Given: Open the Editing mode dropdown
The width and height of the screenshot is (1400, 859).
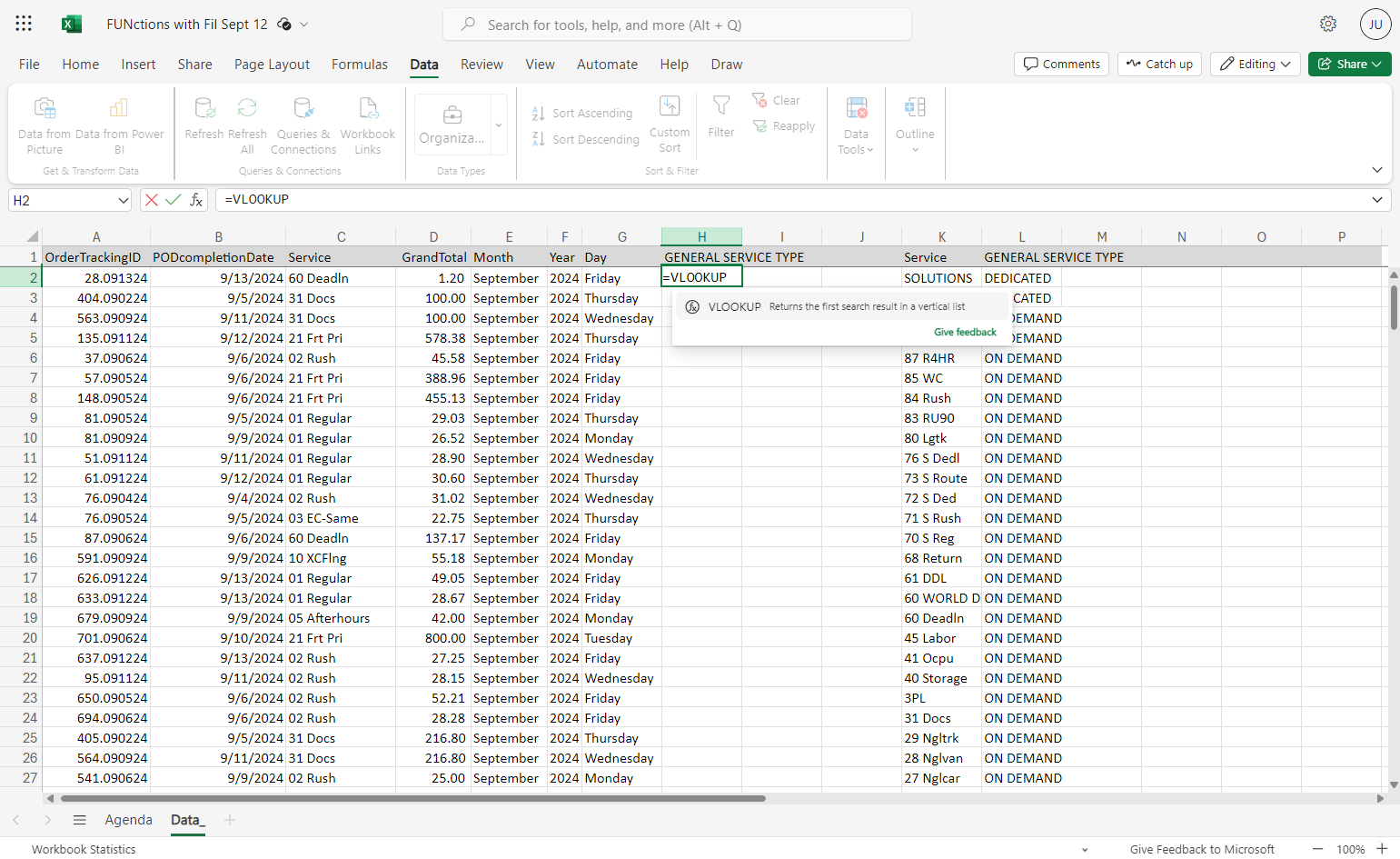Looking at the screenshot, I should 1256,64.
